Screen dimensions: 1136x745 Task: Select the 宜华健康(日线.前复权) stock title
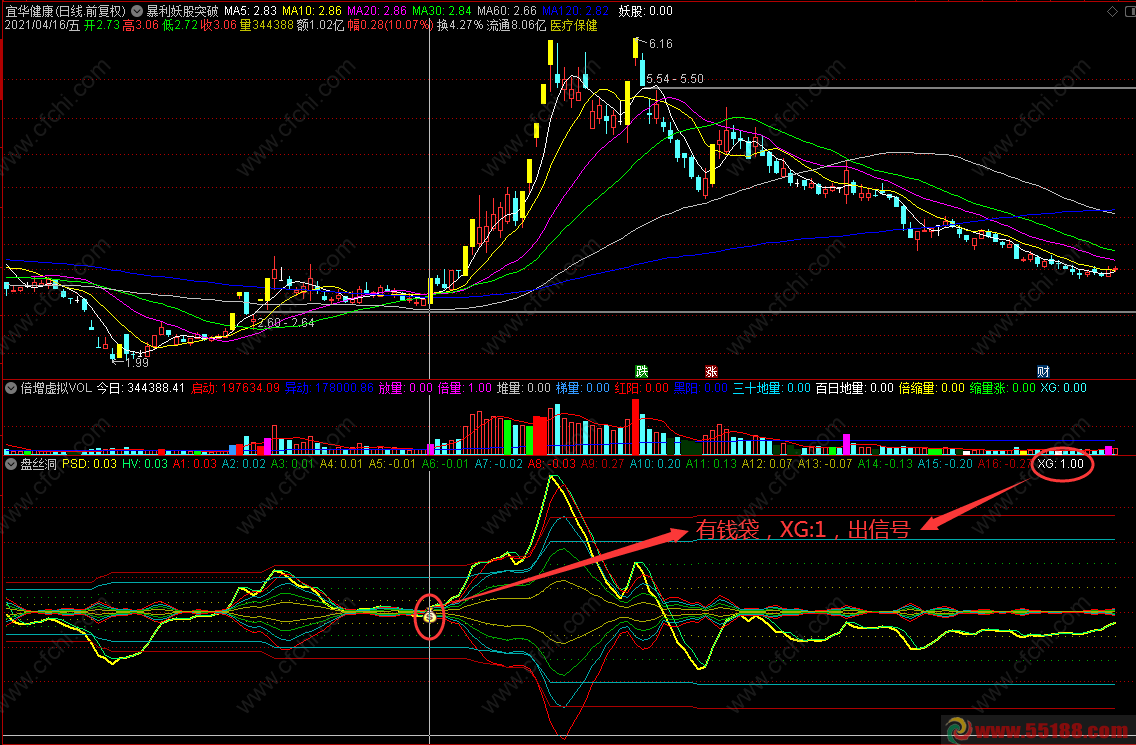[65, 11]
